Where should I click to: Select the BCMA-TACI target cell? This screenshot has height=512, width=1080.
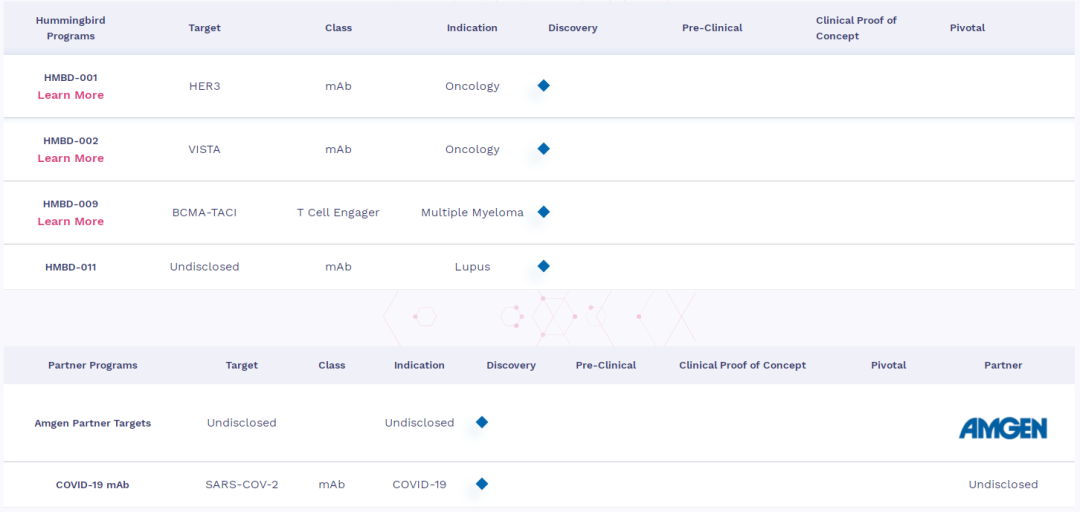click(205, 212)
